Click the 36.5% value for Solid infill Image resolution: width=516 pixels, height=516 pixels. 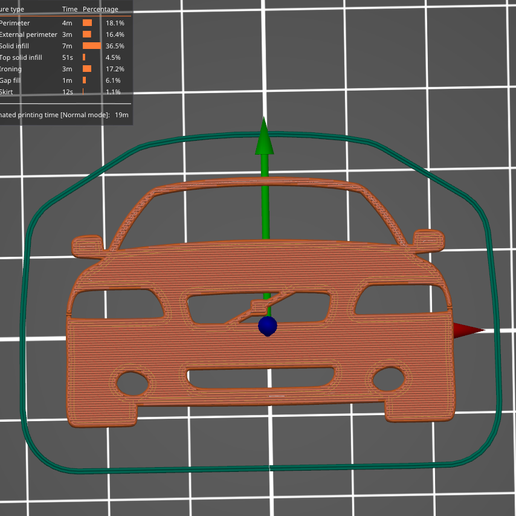point(115,46)
